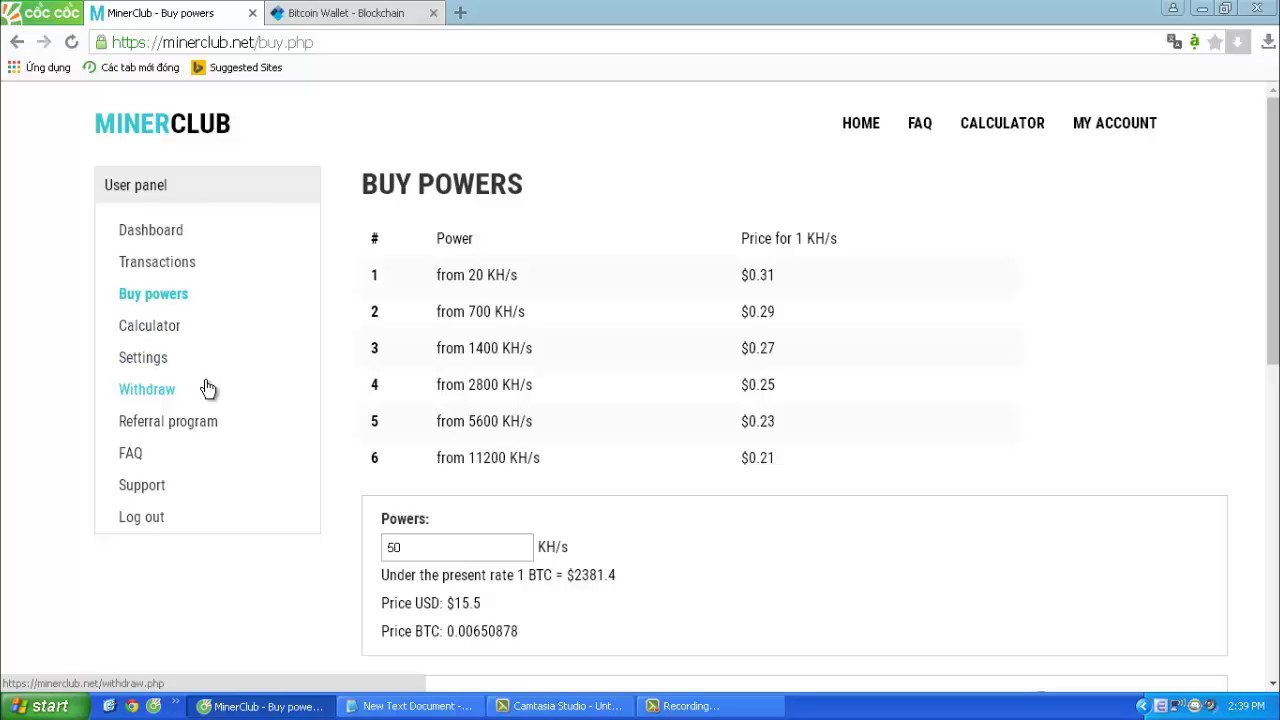Open the Withdraw page link
Viewport: 1280px width, 720px height.
pos(147,390)
